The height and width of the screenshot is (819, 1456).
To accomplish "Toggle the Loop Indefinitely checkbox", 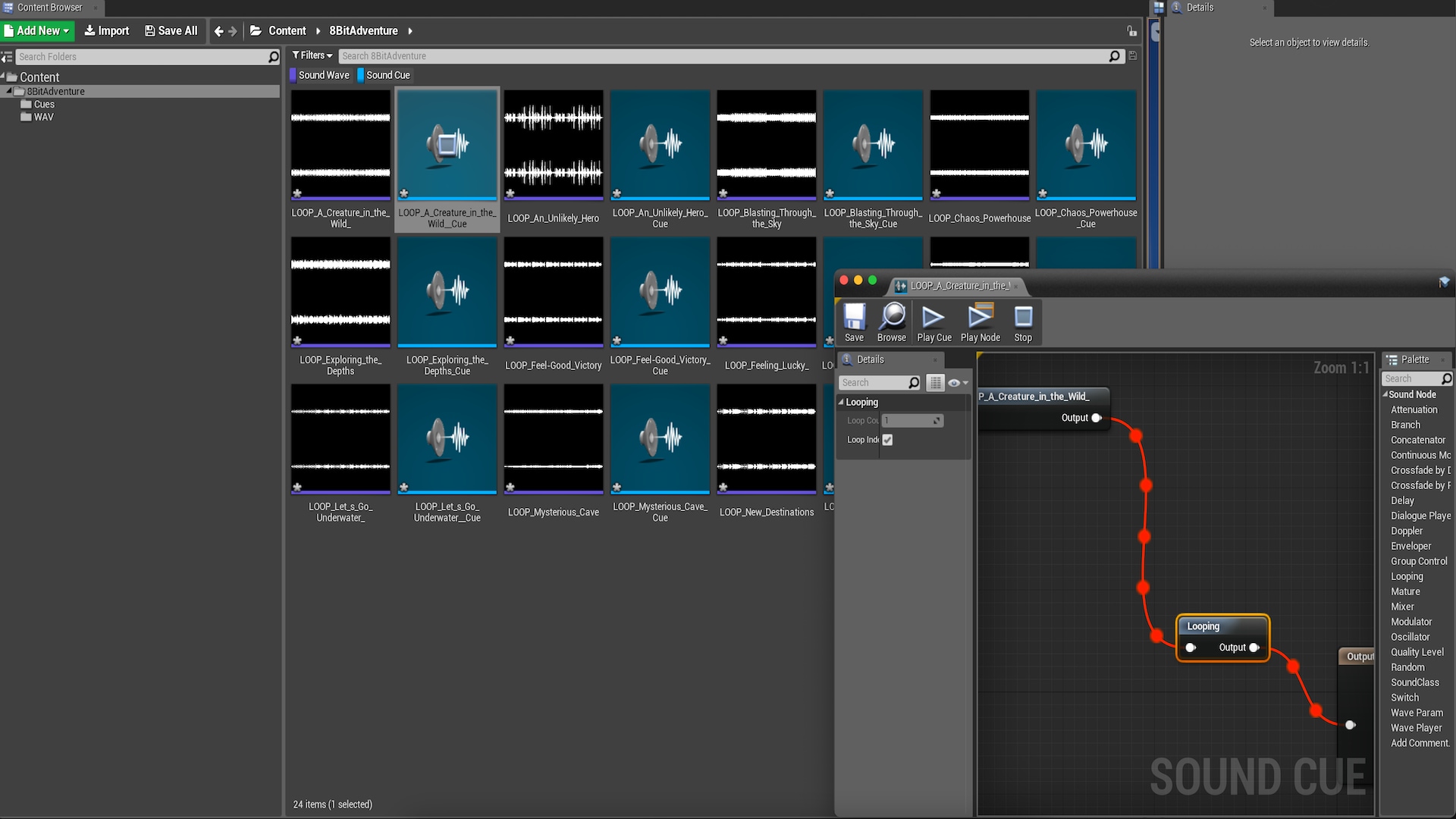I will (x=887, y=440).
